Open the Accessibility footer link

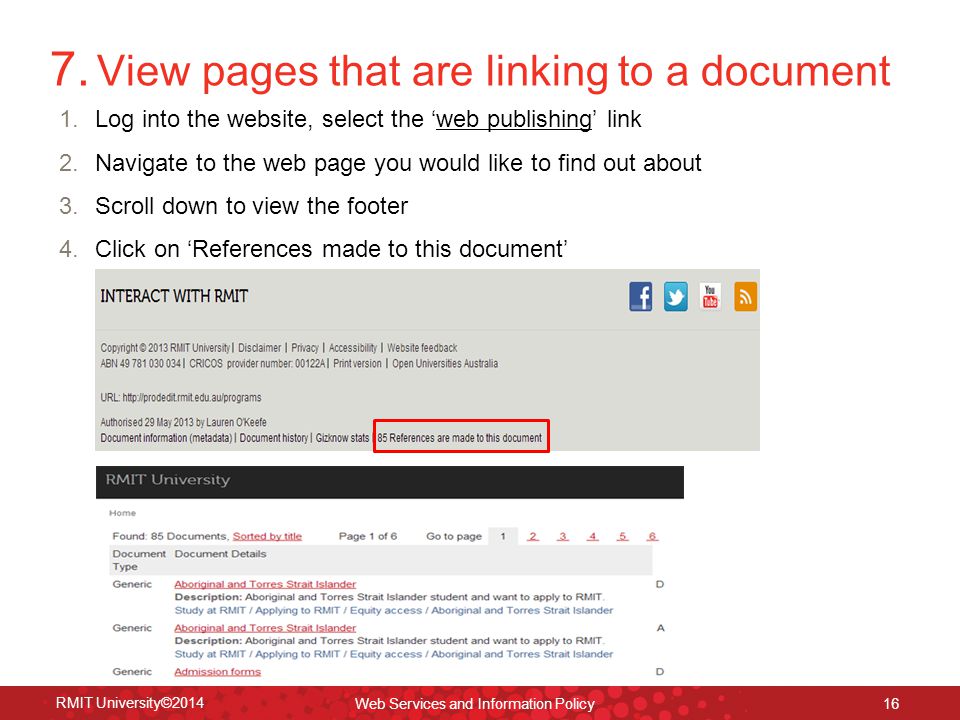point(353,348)
